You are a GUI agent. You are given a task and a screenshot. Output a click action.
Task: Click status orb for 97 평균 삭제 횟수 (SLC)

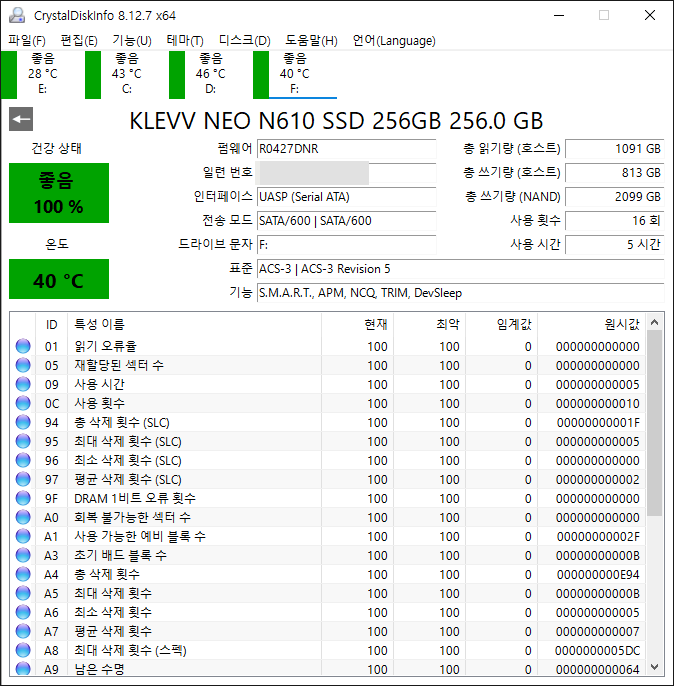[x=23, y=479]
